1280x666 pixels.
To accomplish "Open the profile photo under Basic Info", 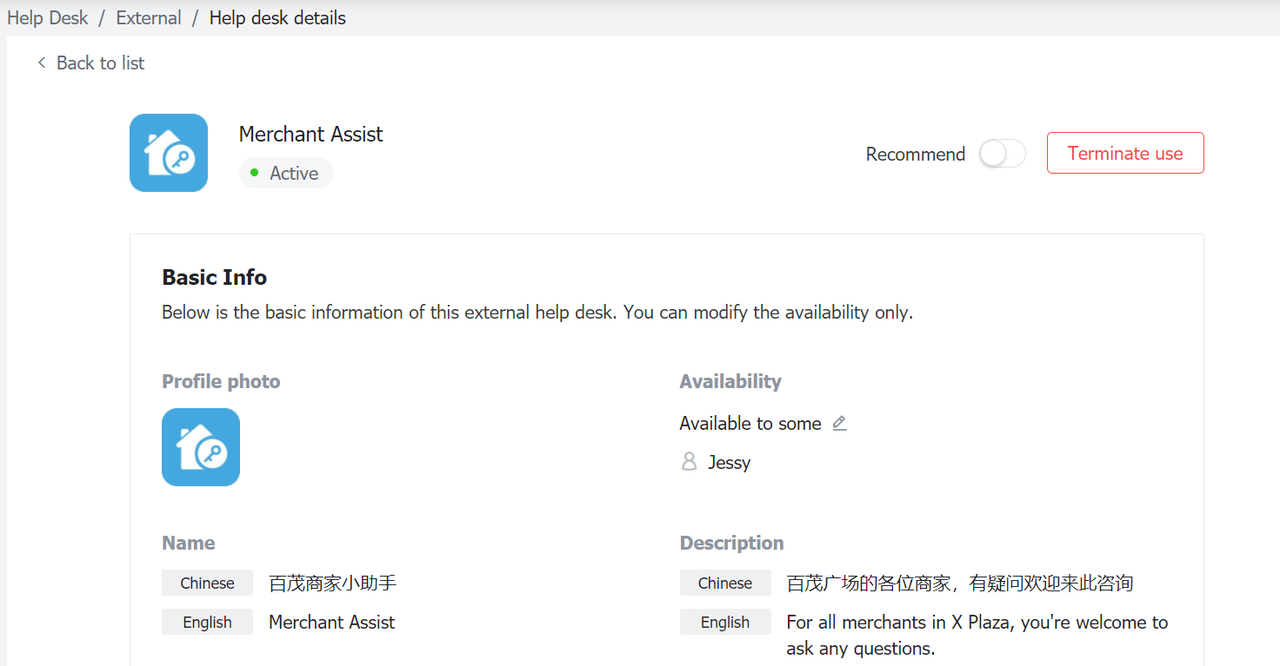I will click(x=201, y=447).
